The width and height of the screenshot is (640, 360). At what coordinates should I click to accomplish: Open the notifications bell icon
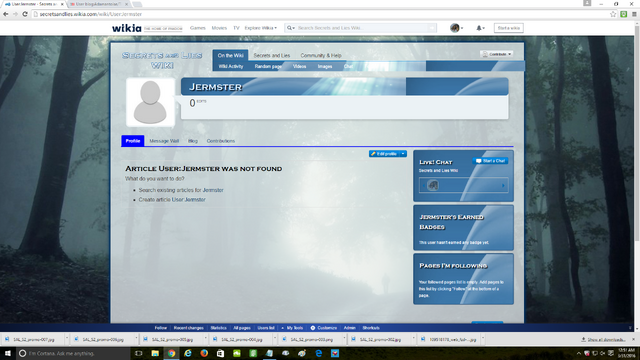pyautogui.click(x=480, y=28)
